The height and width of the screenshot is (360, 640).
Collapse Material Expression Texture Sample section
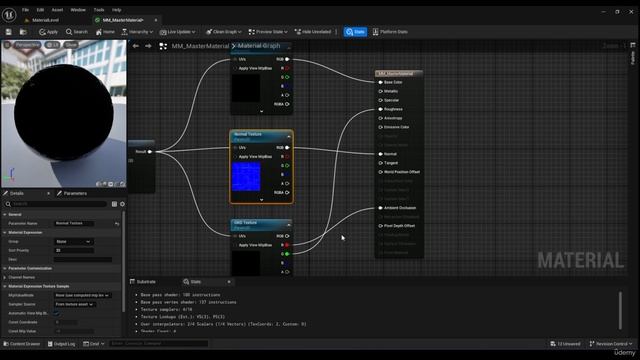[5, 286]
